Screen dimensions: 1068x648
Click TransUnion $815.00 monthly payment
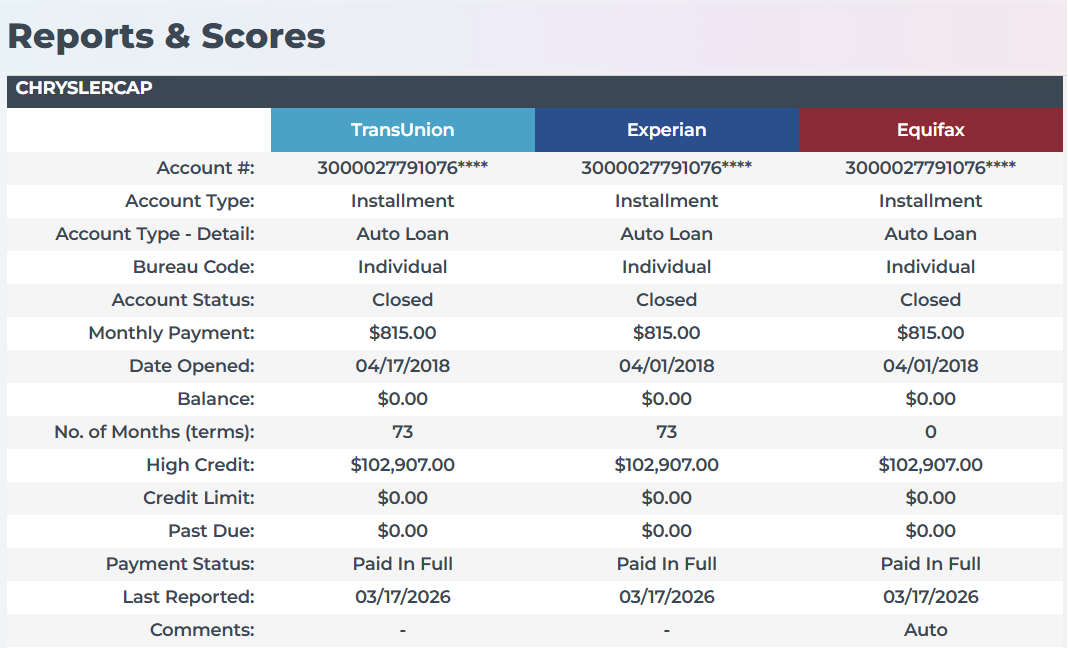click(x=403, y=333)
